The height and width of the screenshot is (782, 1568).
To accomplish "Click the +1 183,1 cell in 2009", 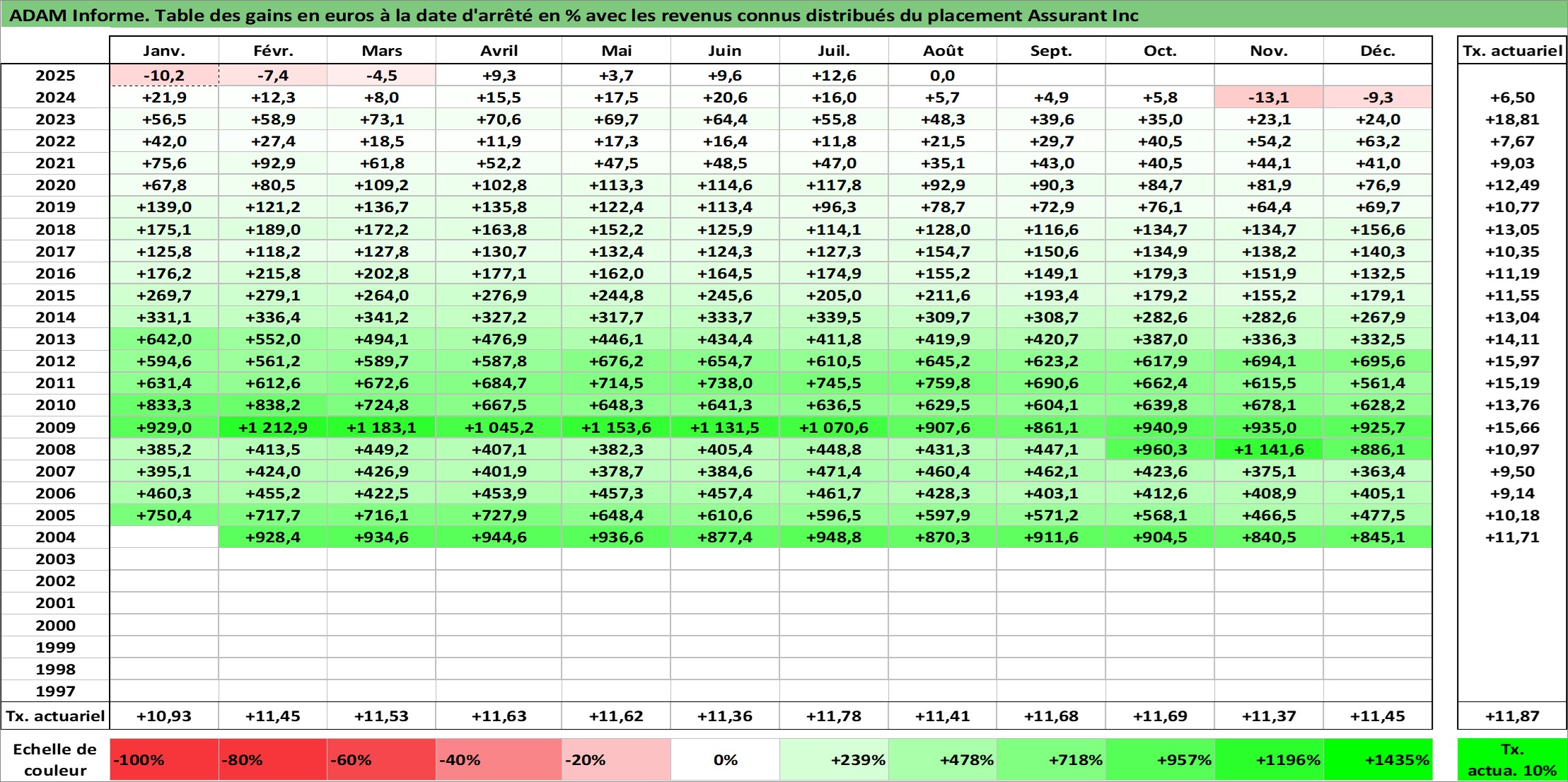I will [381, 427].
